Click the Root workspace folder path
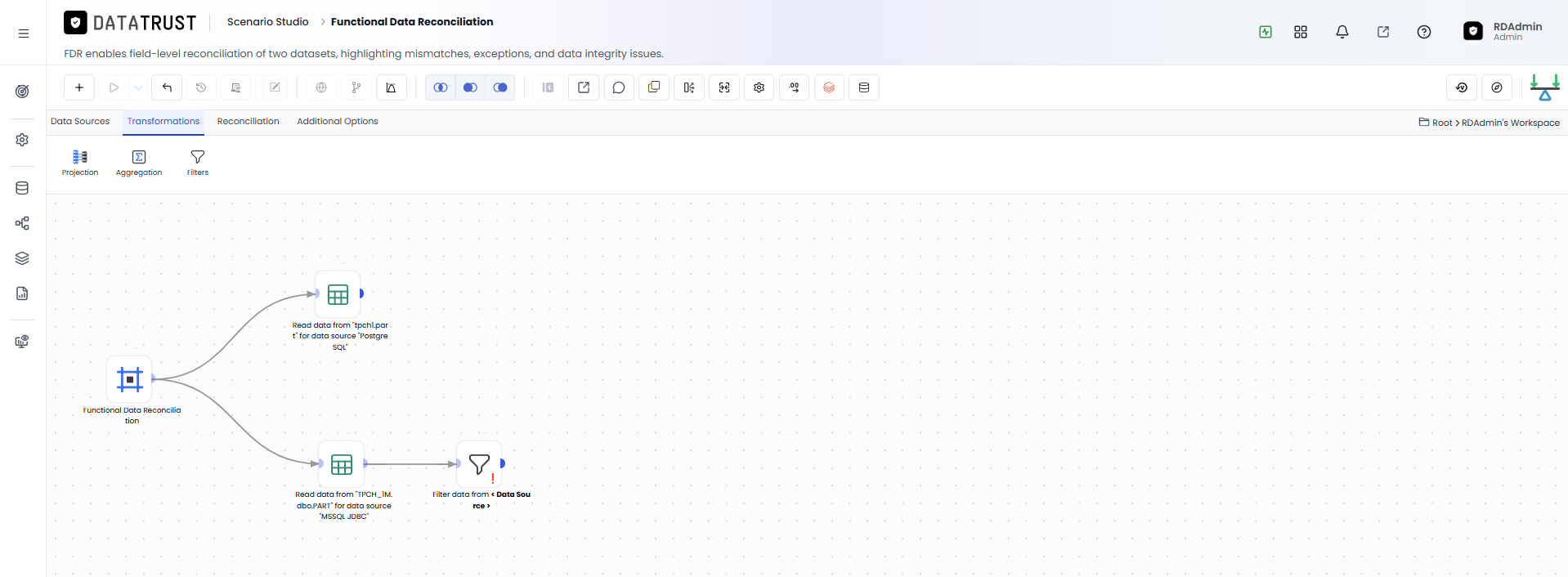 pos(1436,123)
